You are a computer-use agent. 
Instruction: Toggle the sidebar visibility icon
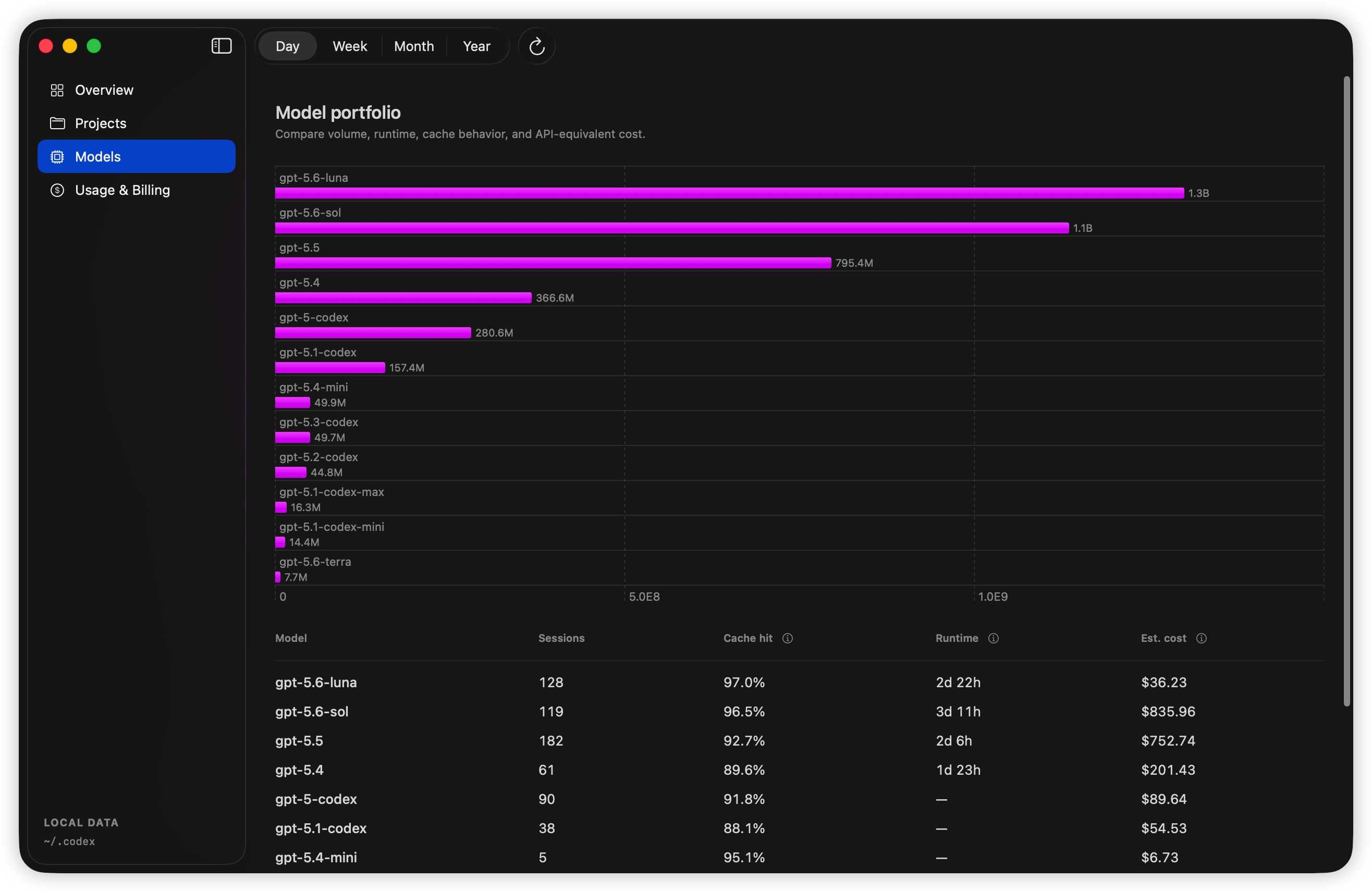pyautogui.click(x=222, y=46)
